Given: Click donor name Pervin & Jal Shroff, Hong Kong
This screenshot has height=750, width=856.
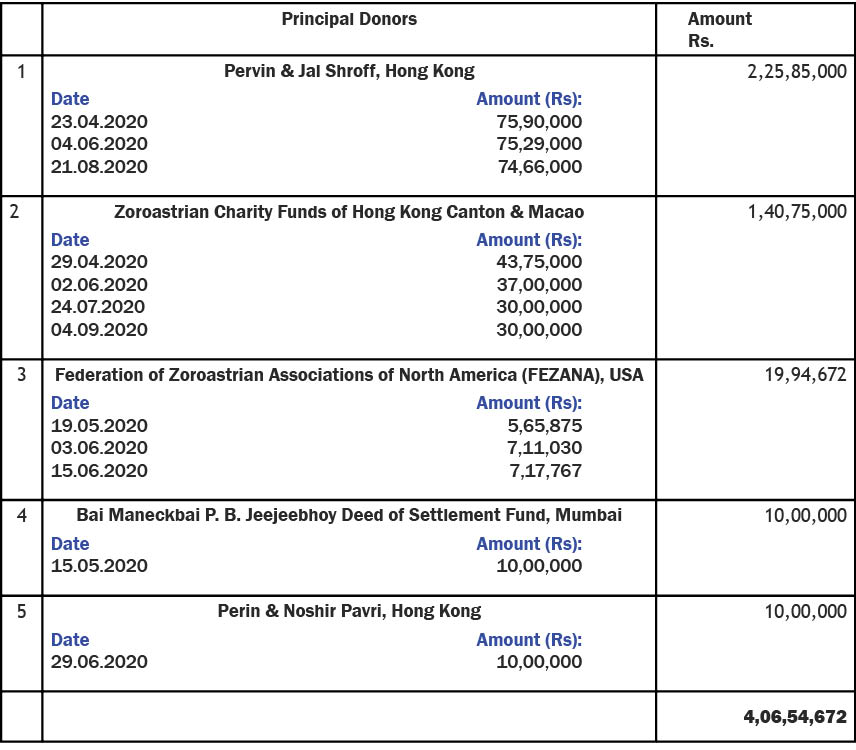Looking at the screenshot, I should (x=349, y=71).
